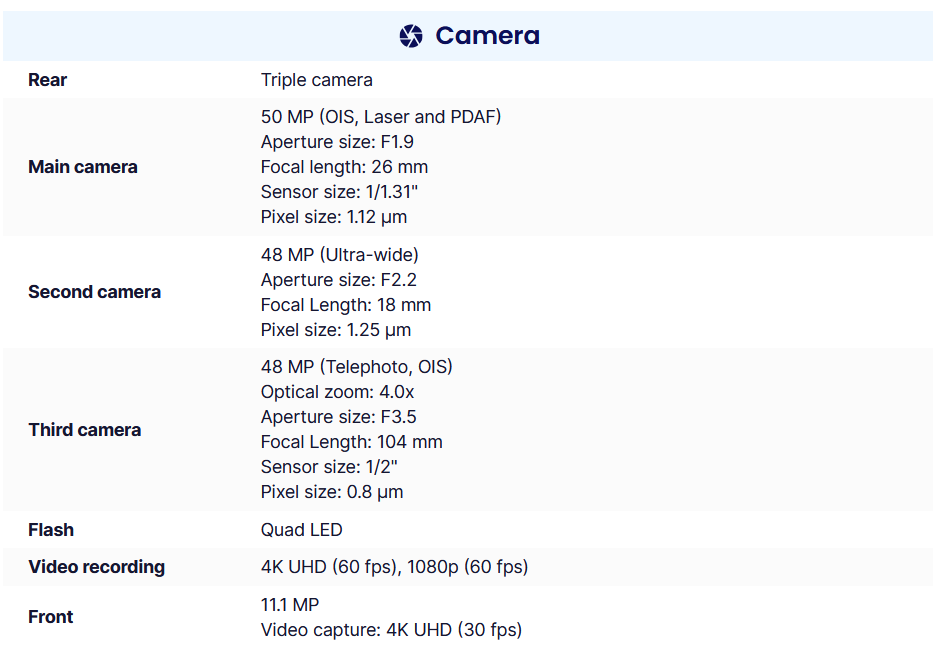Click the Focal Length: 18 mm line
The width and height of the screenshot is (935, 672).
pyautogui.click(x=346, y=305)
